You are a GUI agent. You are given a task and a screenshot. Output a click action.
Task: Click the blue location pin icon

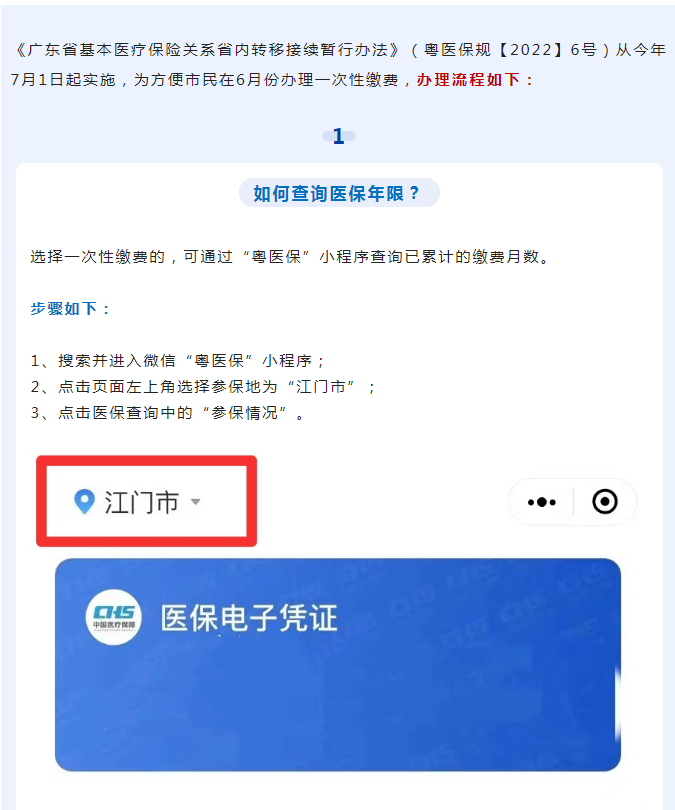click(84, 502)
